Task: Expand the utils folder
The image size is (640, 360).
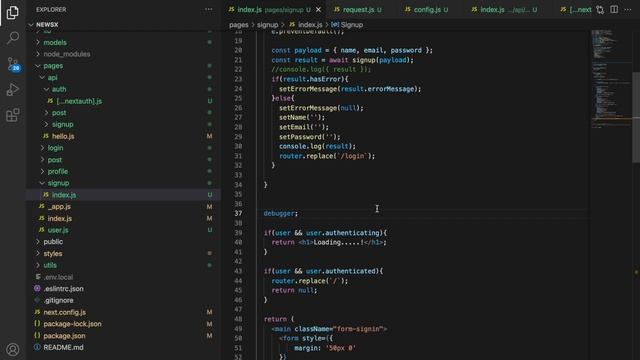Action: point(50,265)
